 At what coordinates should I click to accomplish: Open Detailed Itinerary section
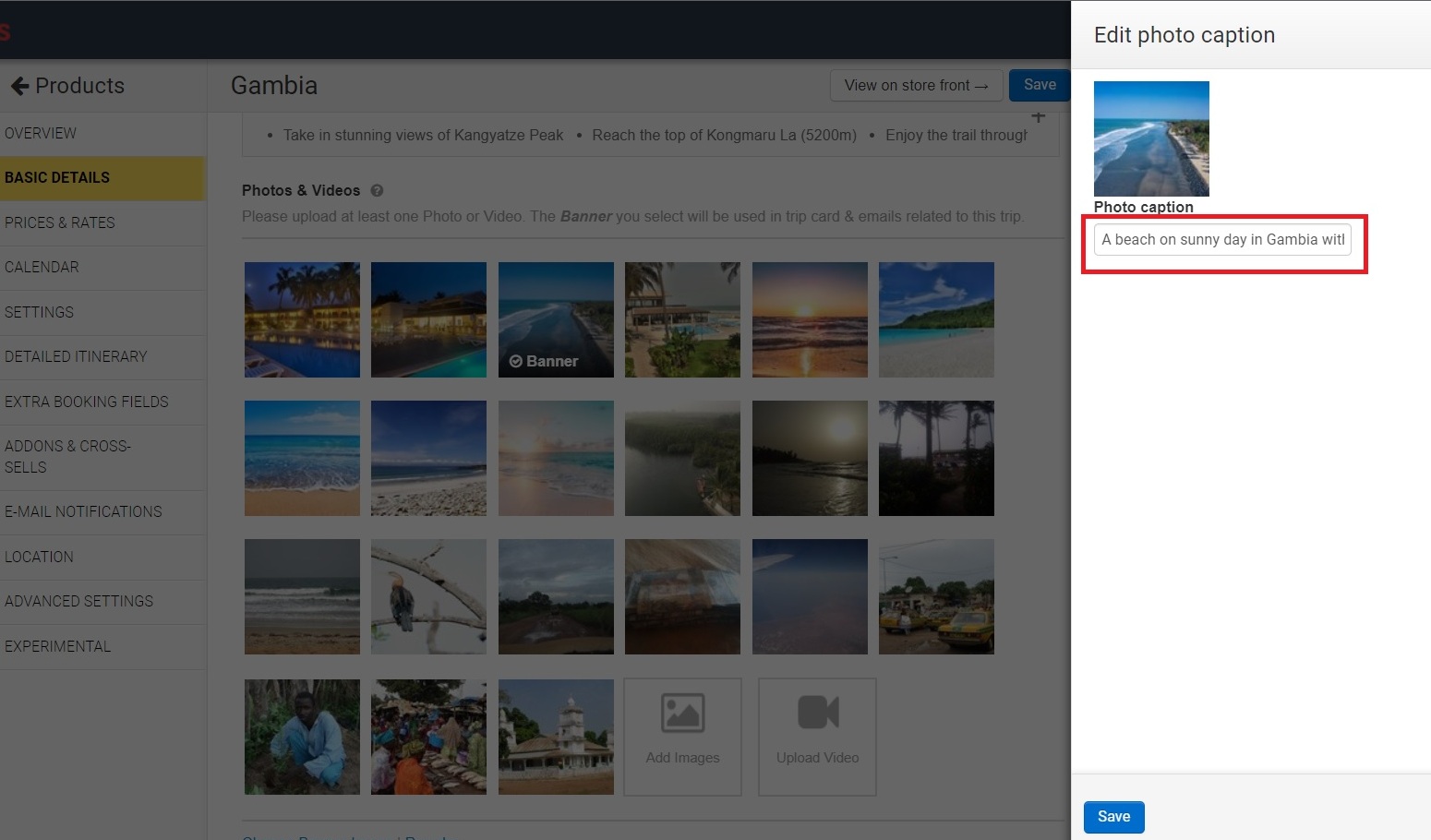(76, 356)
